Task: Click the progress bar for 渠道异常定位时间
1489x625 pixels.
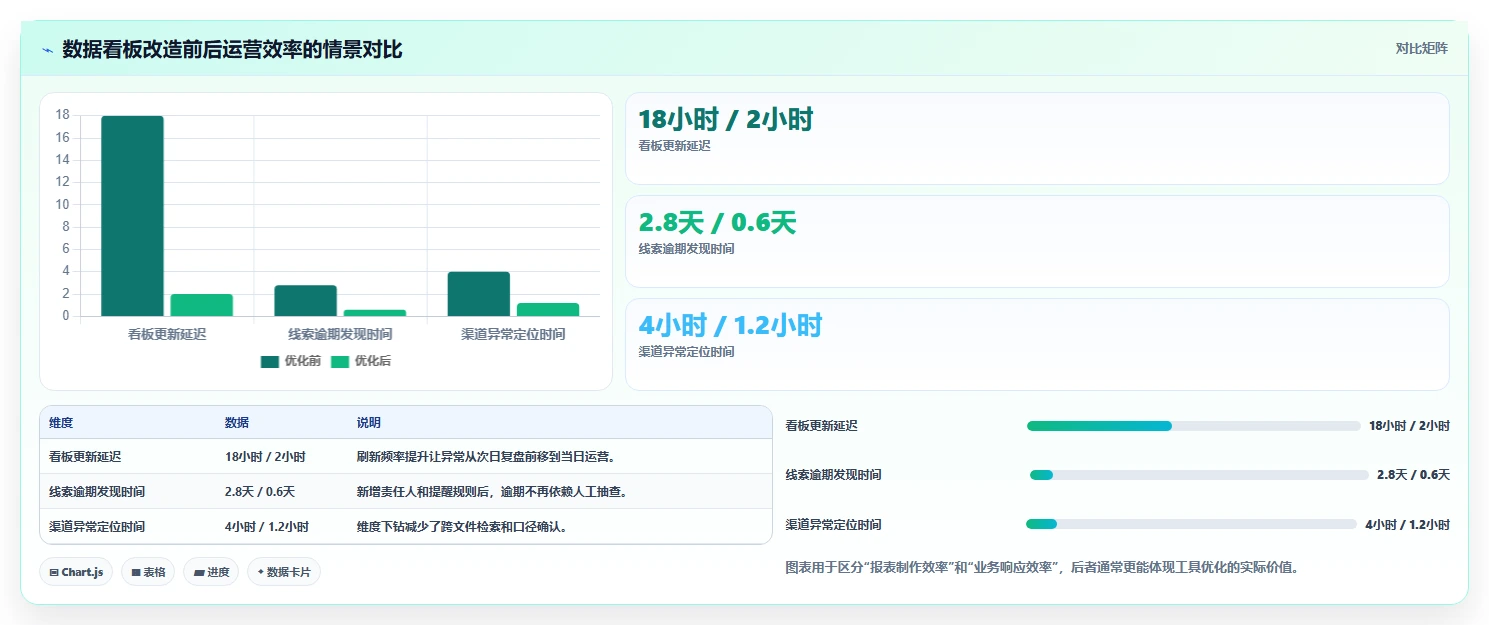Action: (x=1192, y=524)
